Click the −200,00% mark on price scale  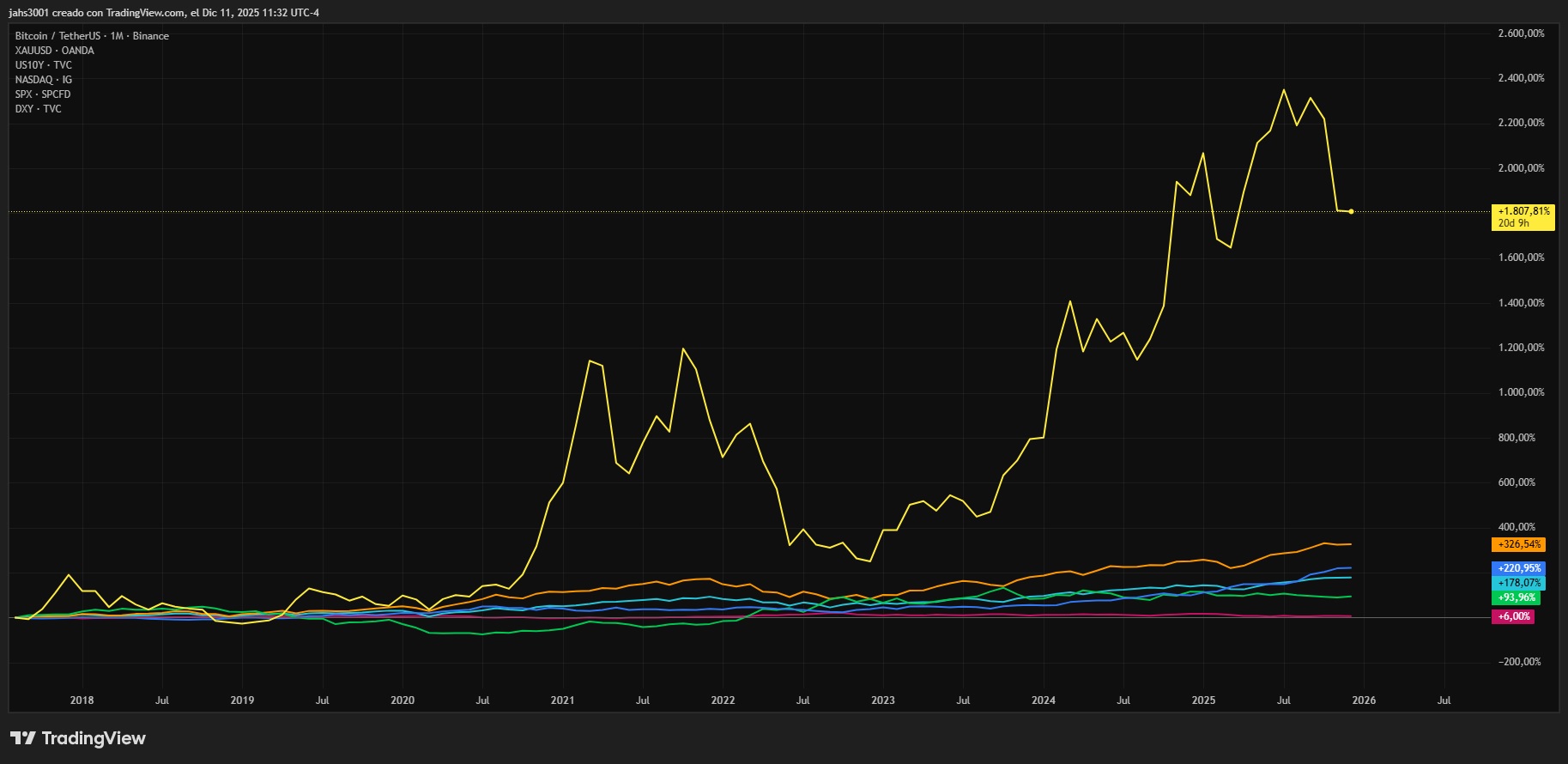(1519, 662)
